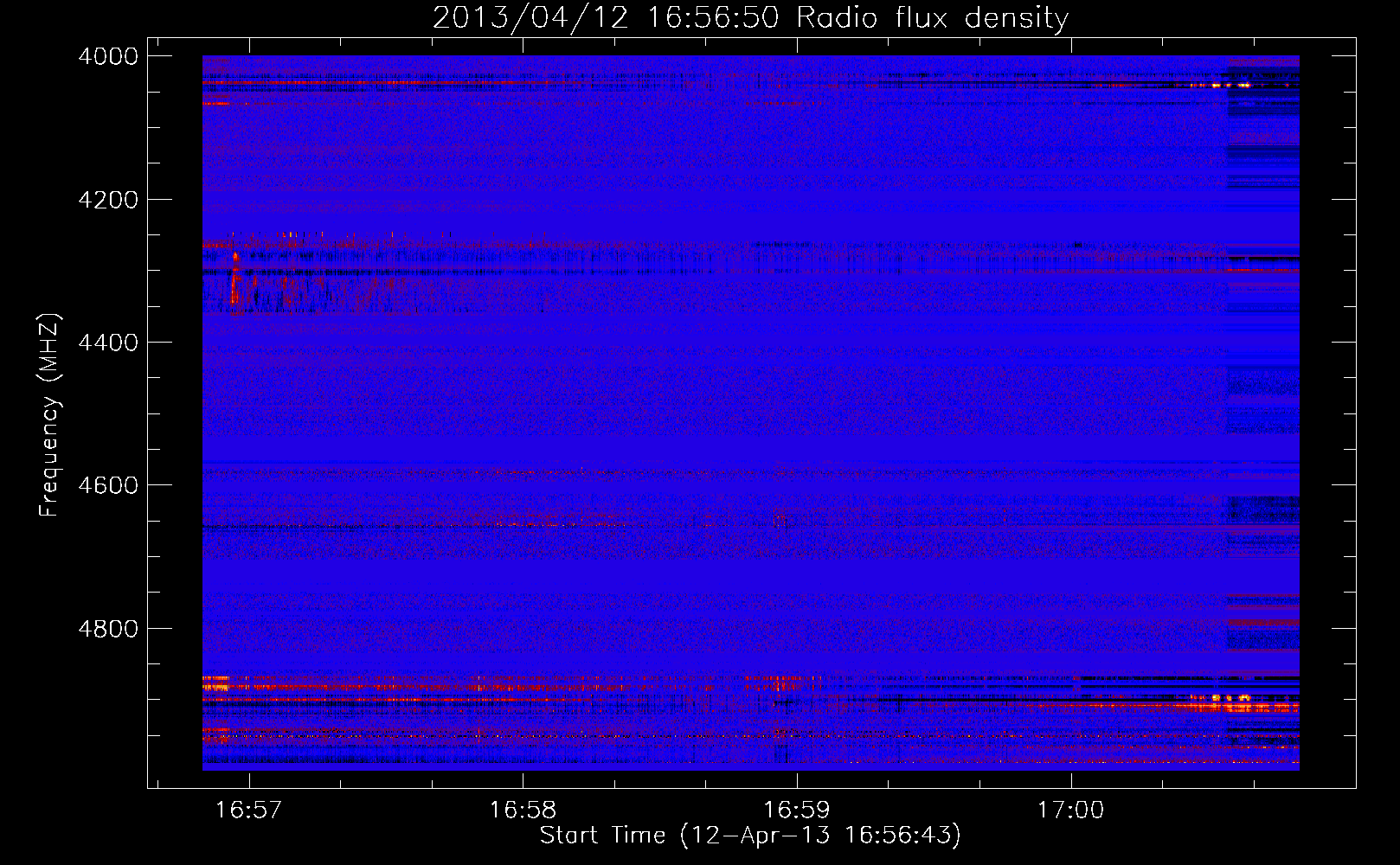Image resolution: width=1400 pixels, height=865 pixels.
Task: Click the "Start Time (12-Apr-13 16:56:43)" x-axis label
Action: click(750, 836)
